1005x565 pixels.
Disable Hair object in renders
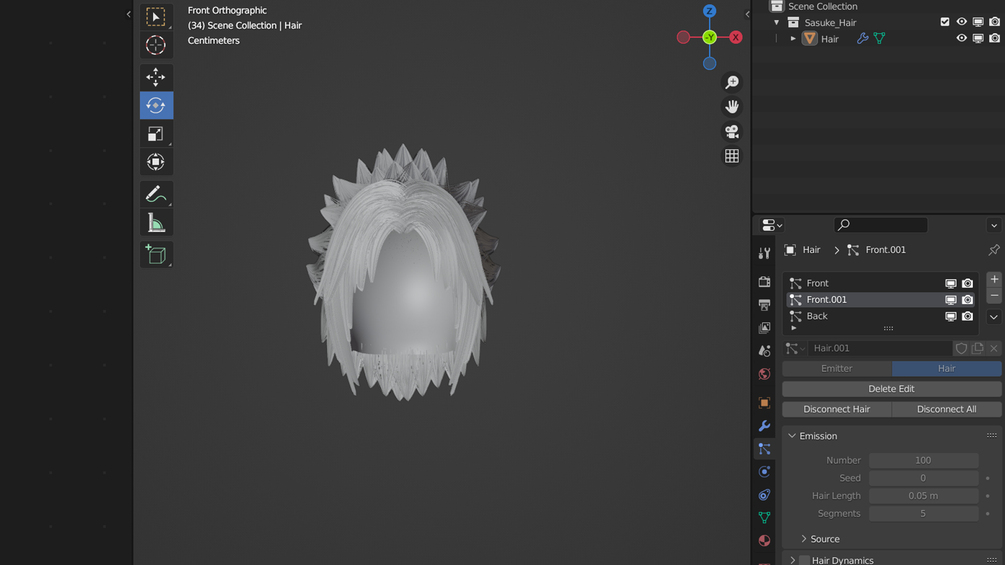tap(994, 38)
